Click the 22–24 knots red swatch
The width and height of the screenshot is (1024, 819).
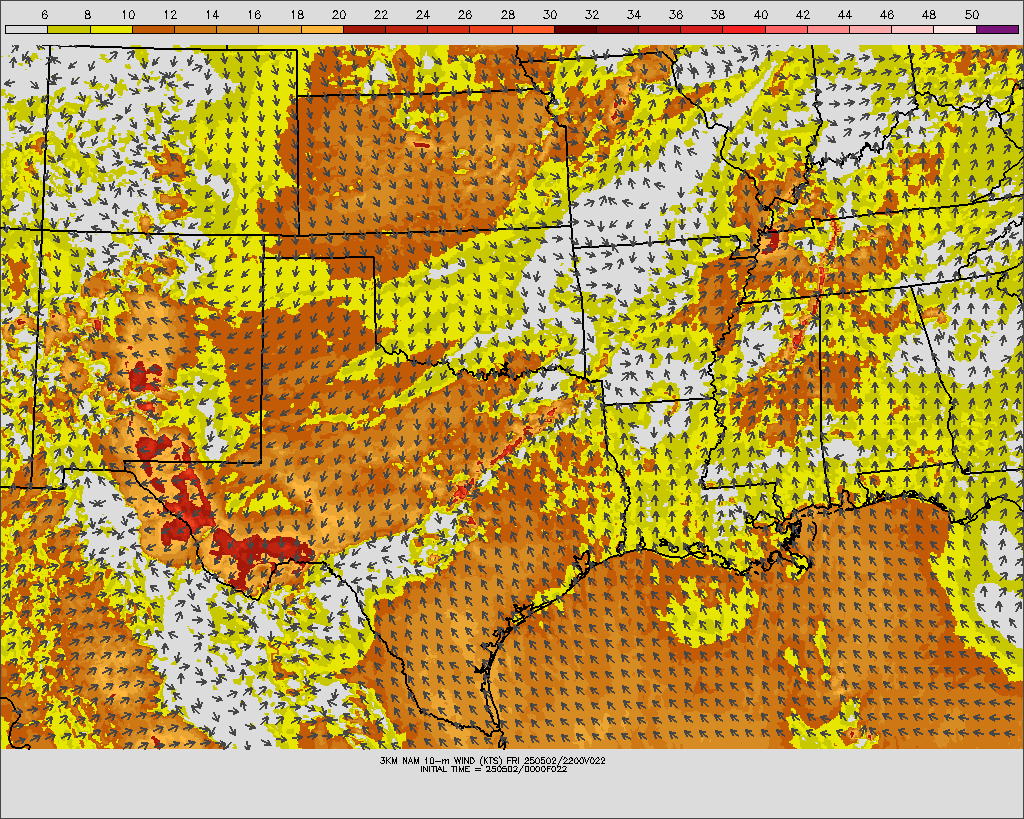[x=406, y=29]
